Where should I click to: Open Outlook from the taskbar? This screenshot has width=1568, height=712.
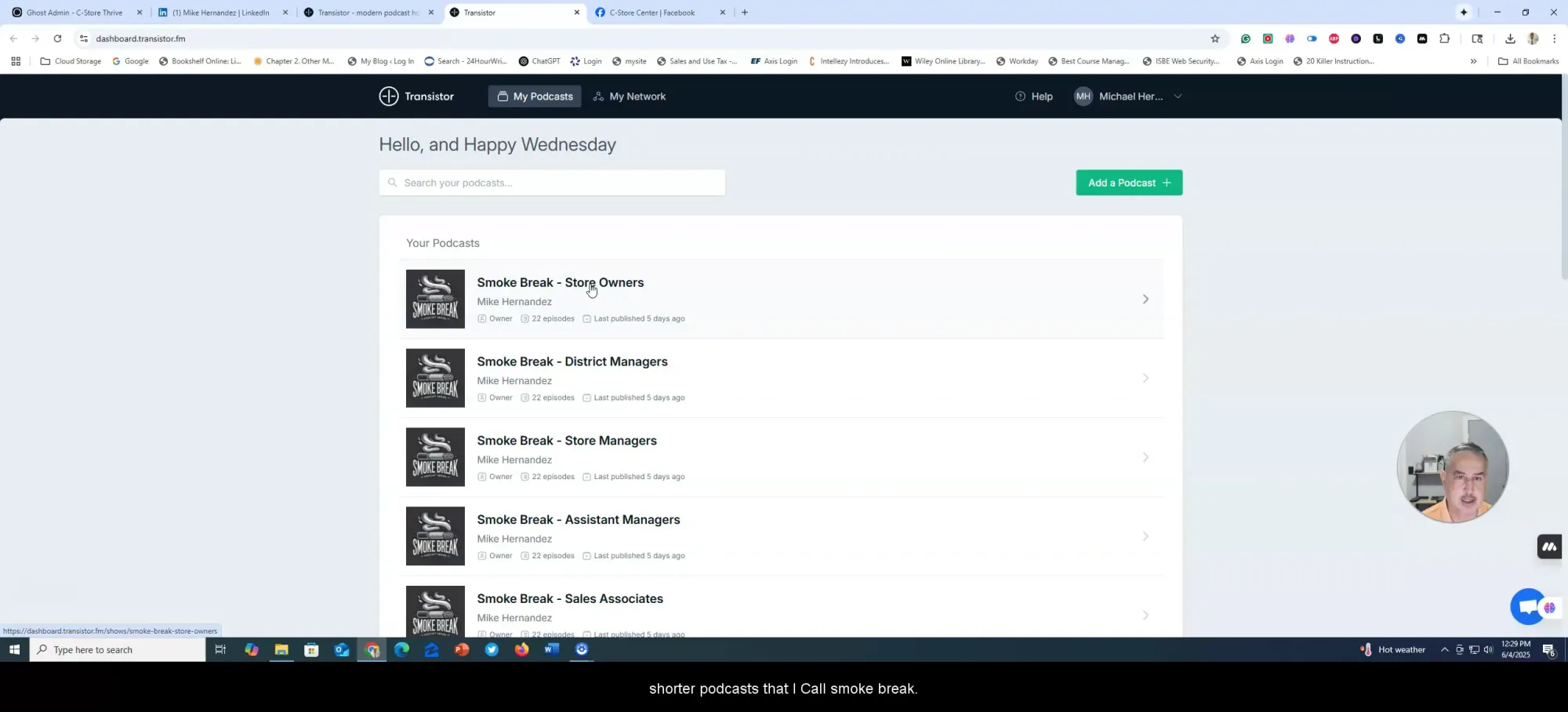(342, 649)
